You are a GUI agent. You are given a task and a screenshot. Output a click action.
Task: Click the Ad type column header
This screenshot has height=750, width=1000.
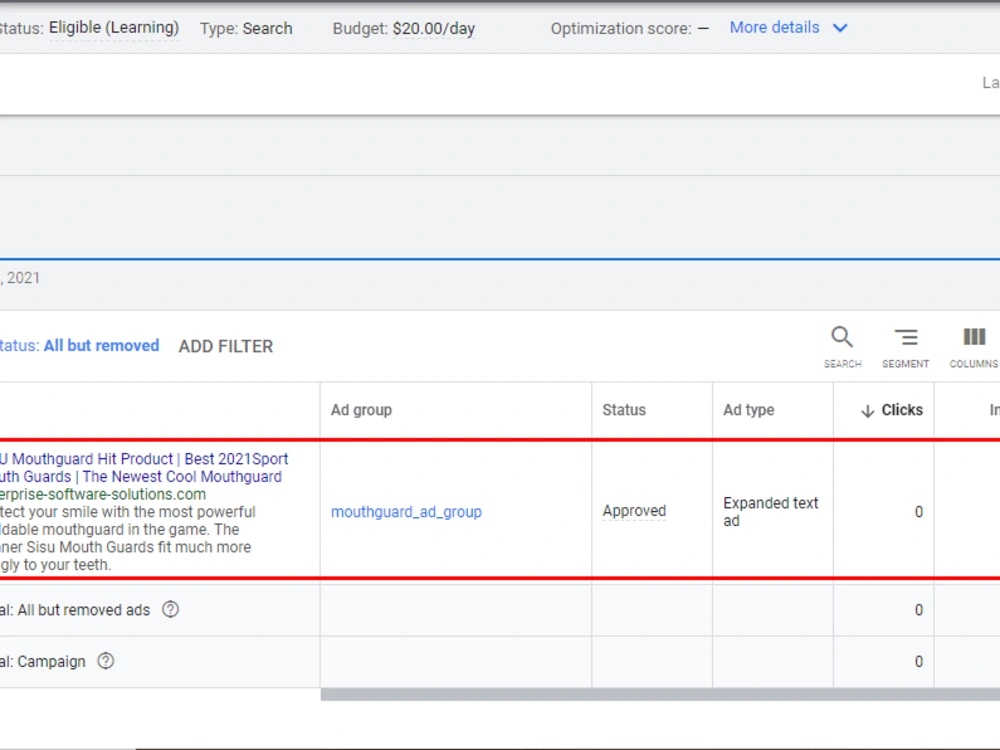(x=749, y=410)
